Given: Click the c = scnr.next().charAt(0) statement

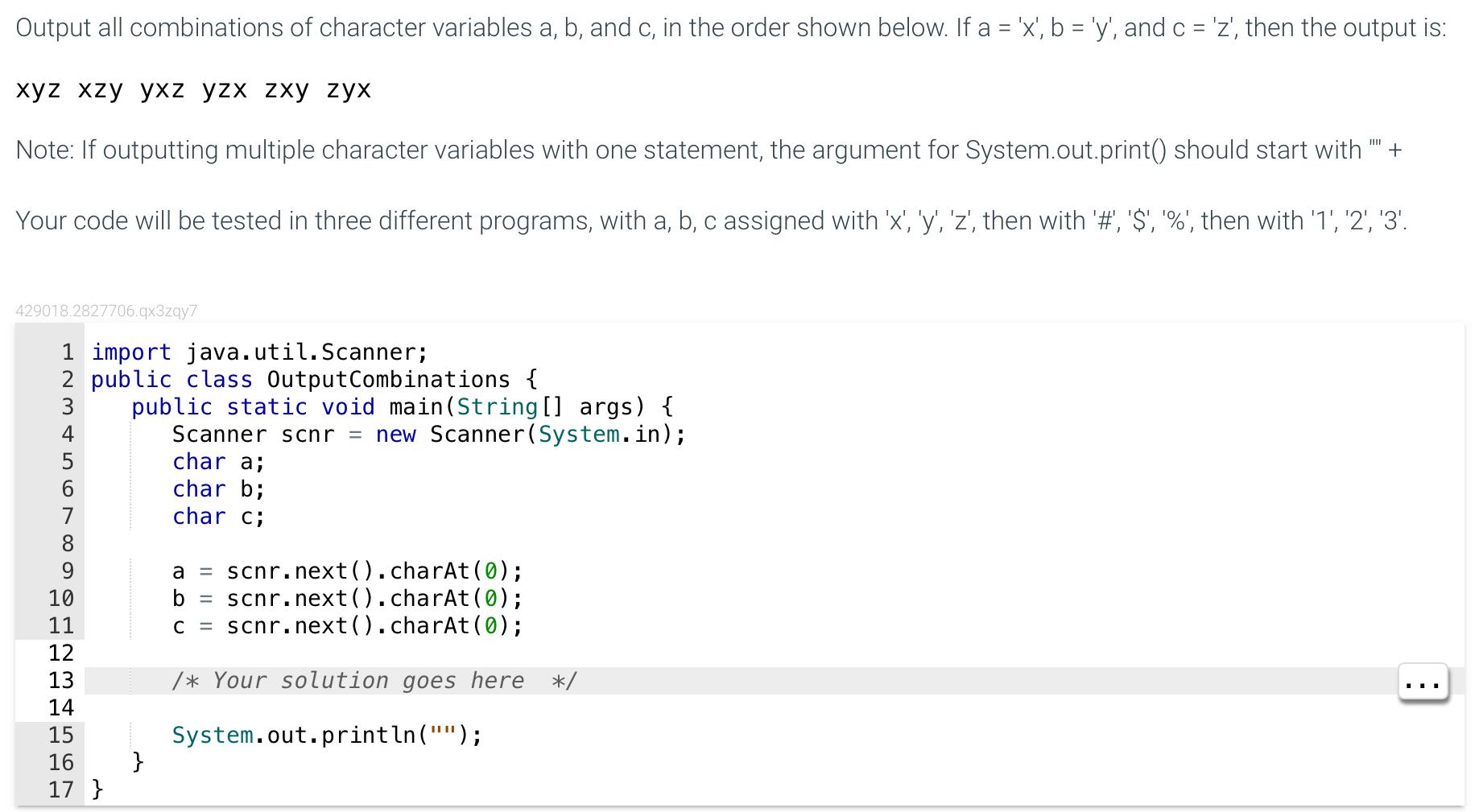Looking at the screenshot, I should tap(346, 625).
